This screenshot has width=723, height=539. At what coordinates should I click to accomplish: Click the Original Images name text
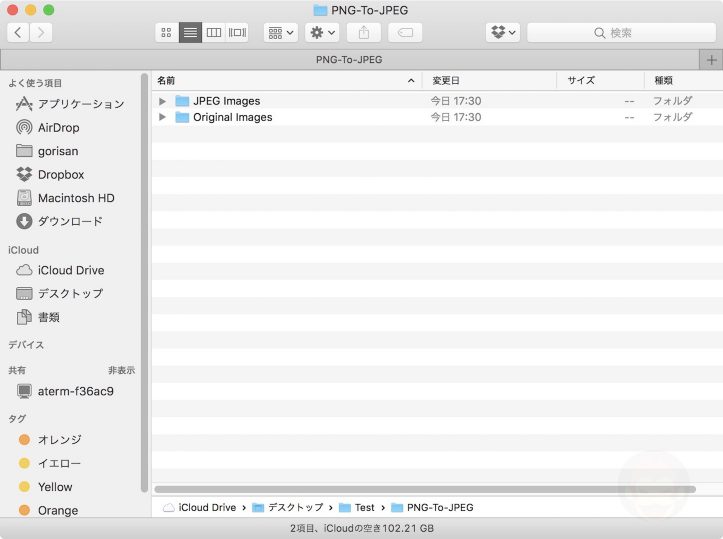point(232,117)
